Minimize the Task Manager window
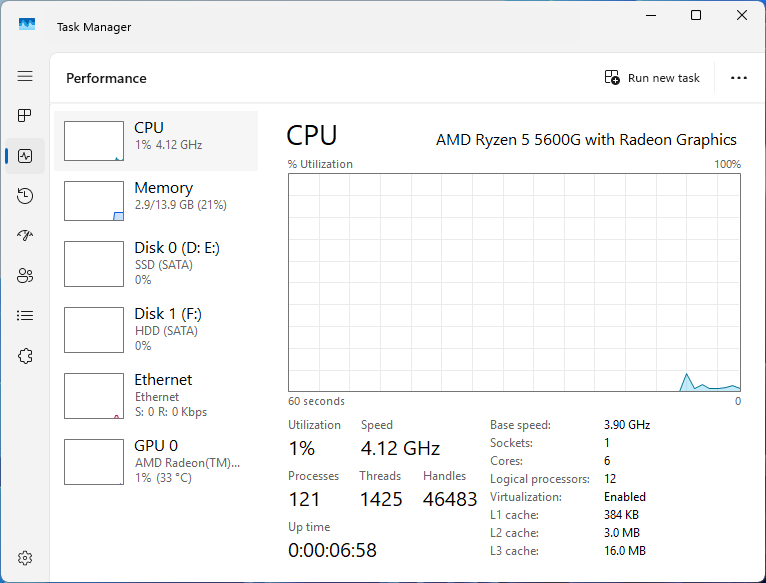This screenshot has width=766, height=583. (x=651, y=16)
